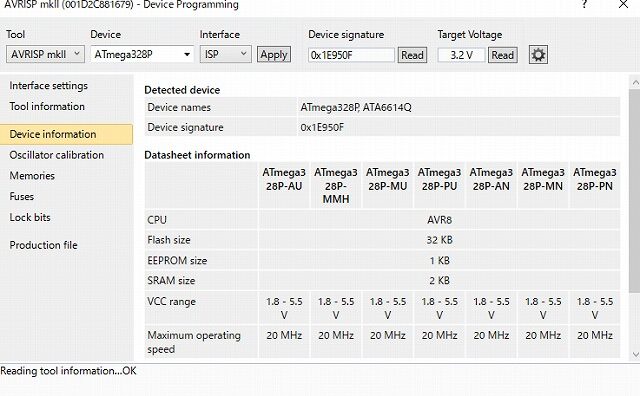Go to Oscillator calibration page
Image resolution: width=640 pixels, height=396 pixels.
point(57,155)
